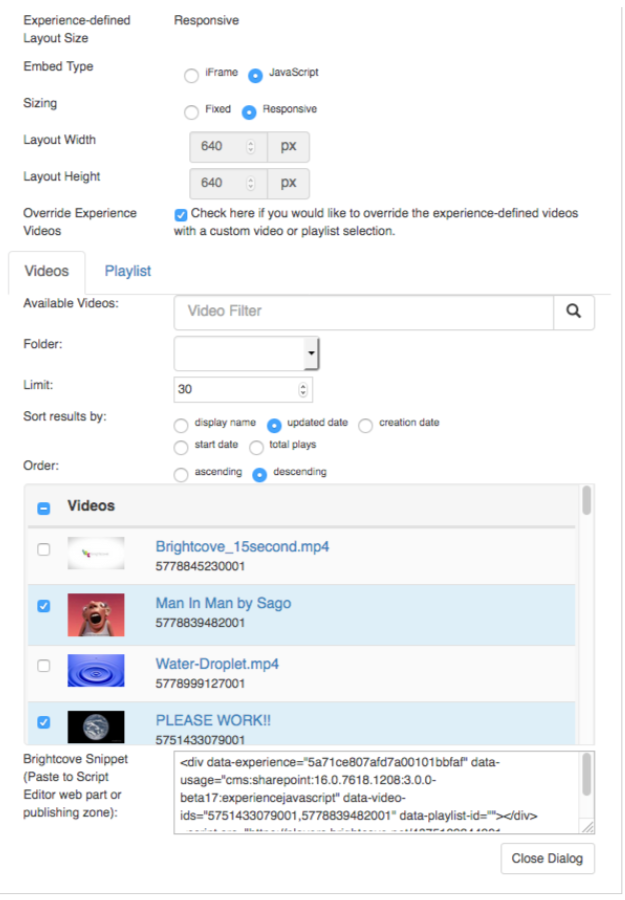Click Water-Droplet.mp4 blue thumbnail
The height and width of the screenshot is (900, 625).
[x=96, y=670]
